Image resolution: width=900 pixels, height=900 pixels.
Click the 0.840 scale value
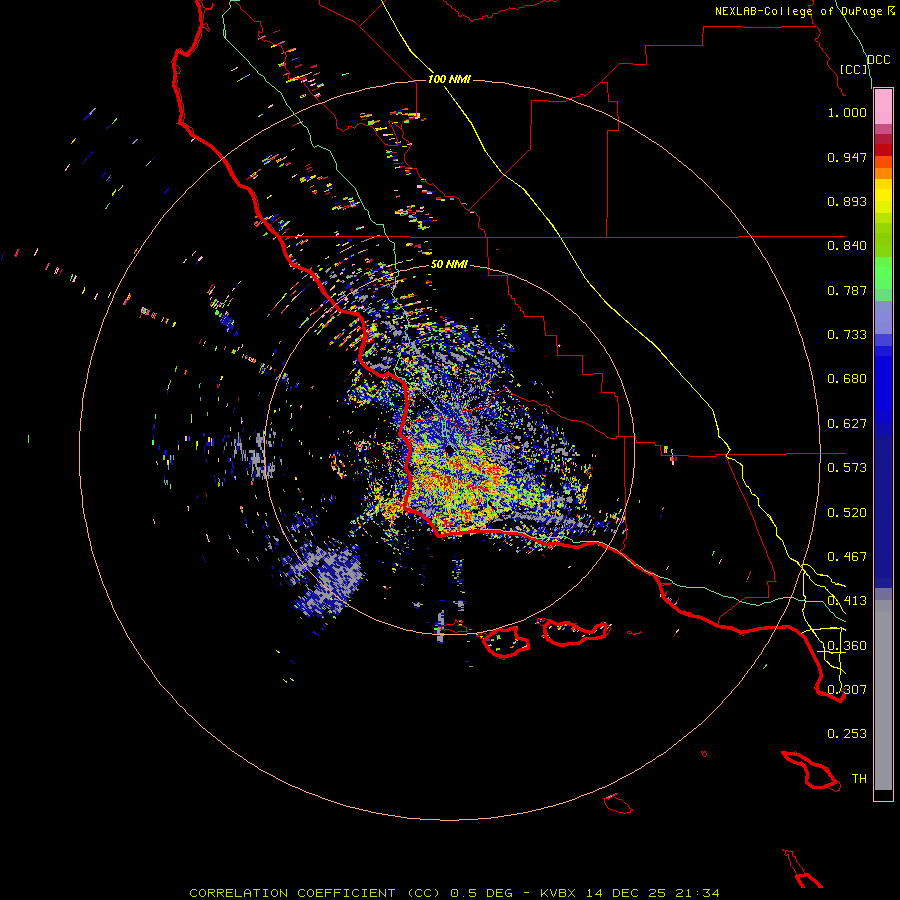pos(847,246)
